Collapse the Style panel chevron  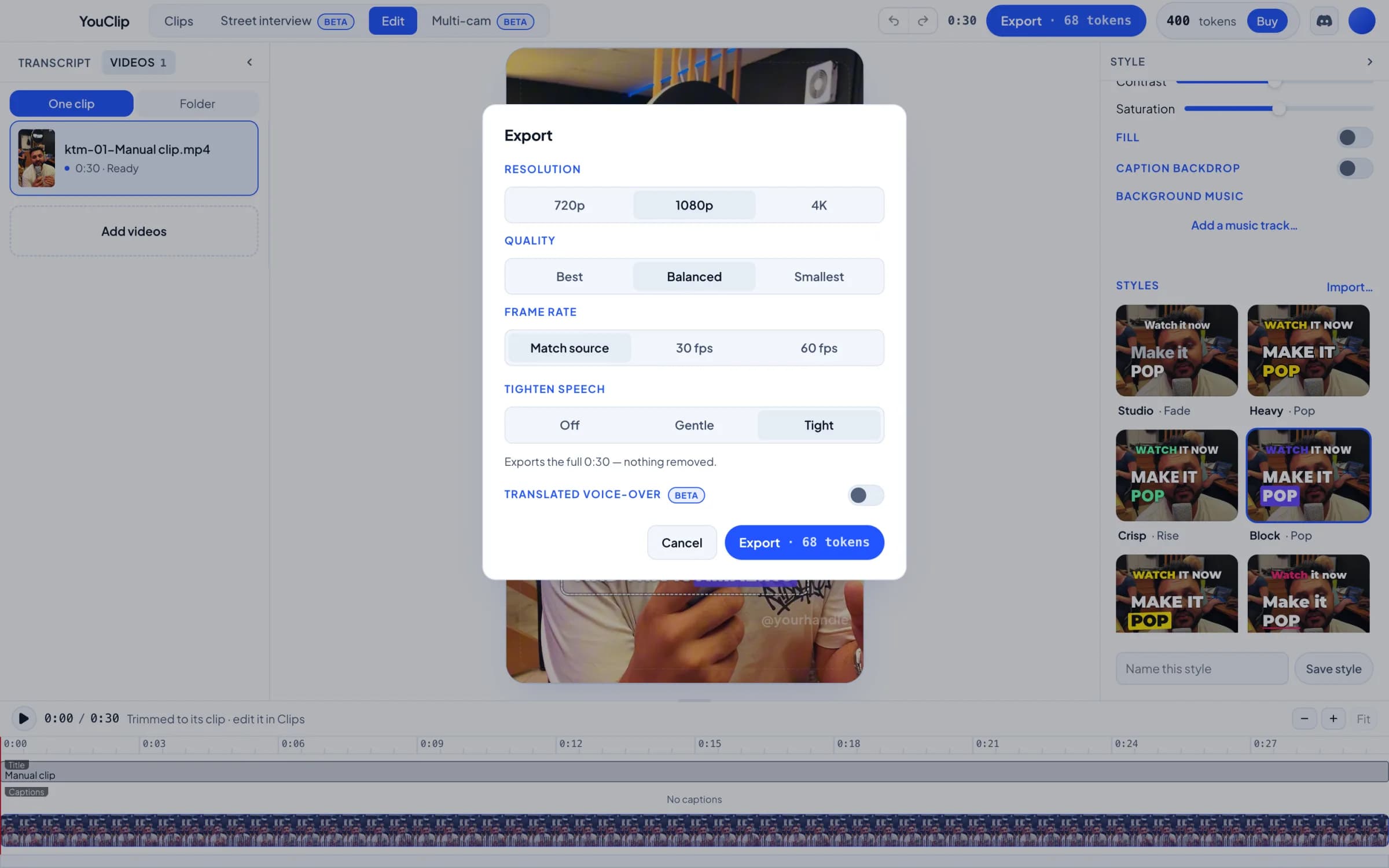1369,61
